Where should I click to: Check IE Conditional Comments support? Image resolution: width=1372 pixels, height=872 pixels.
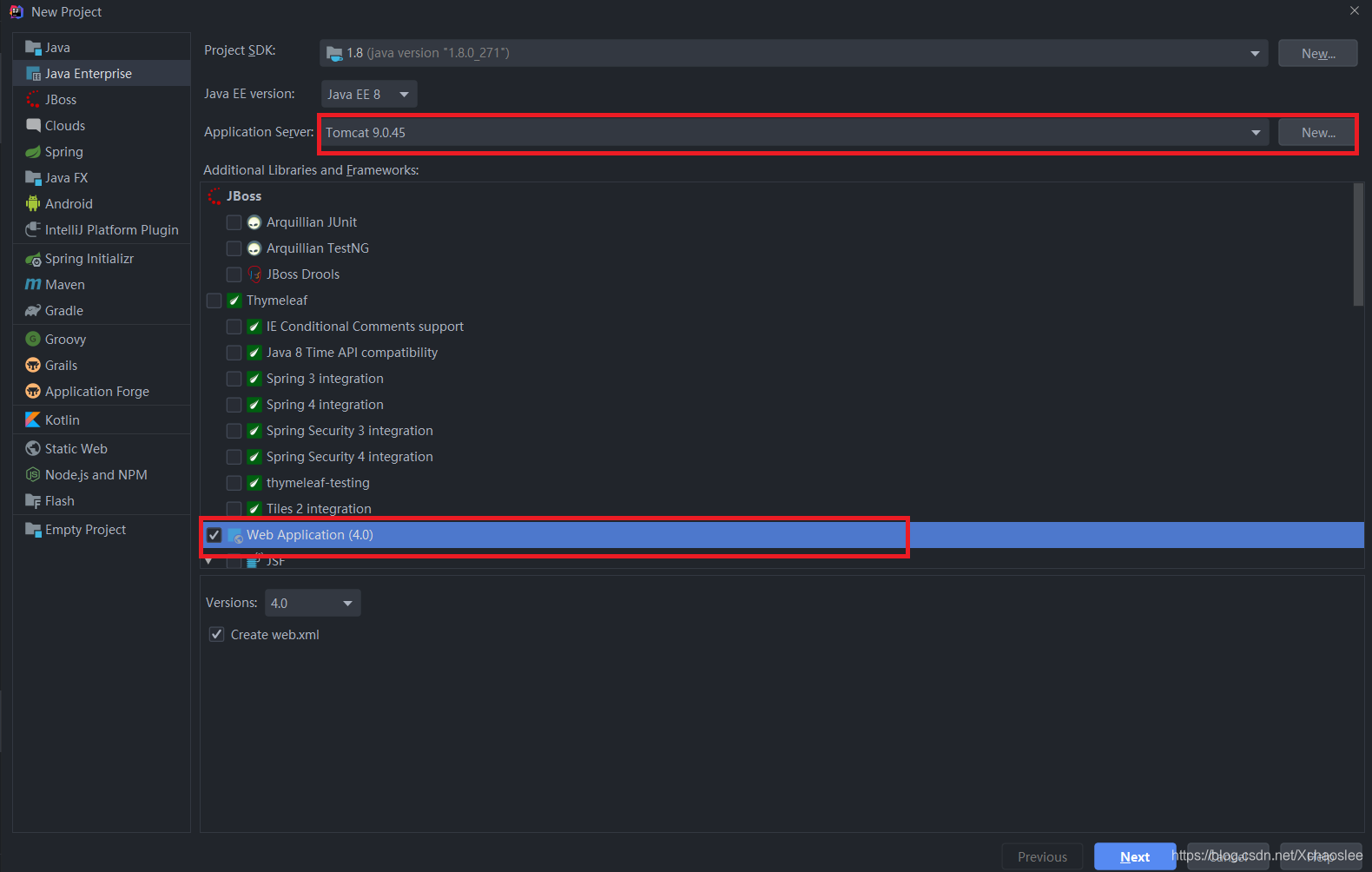pyautogui.click(x=234, y=327)
